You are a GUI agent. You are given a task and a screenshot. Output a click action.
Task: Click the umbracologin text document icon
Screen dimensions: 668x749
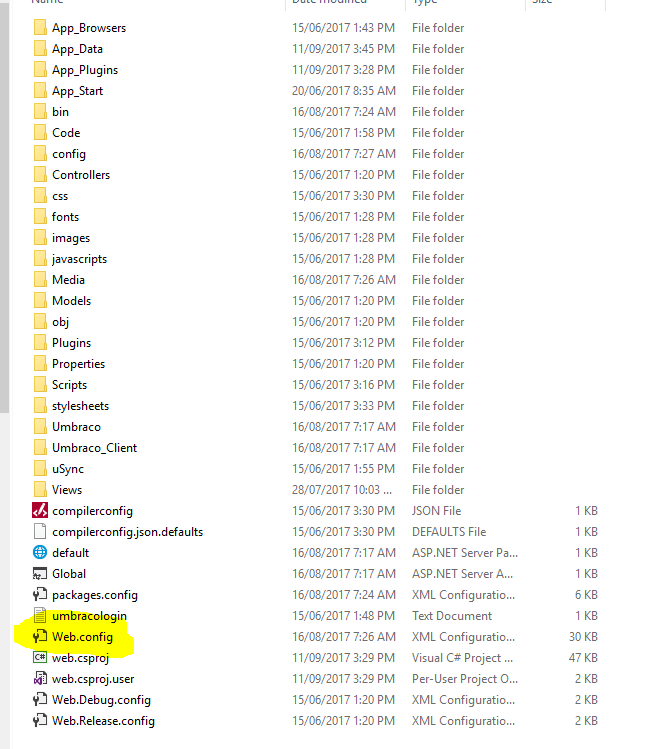tap(40, 616)
